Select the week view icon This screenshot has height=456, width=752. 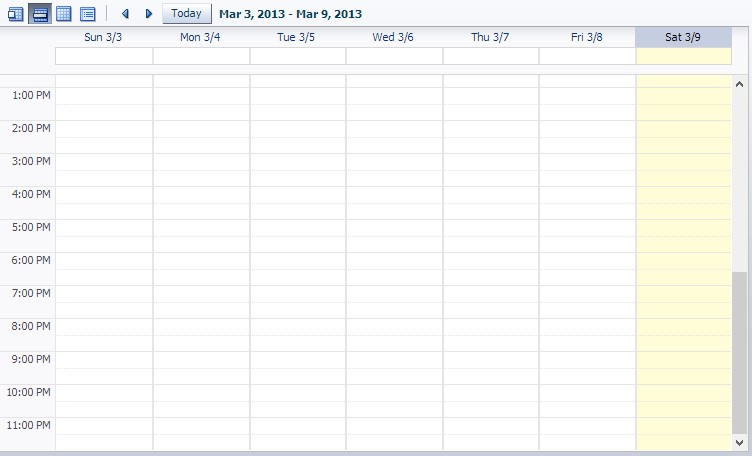pyautogui.click(x=40, y=14)
